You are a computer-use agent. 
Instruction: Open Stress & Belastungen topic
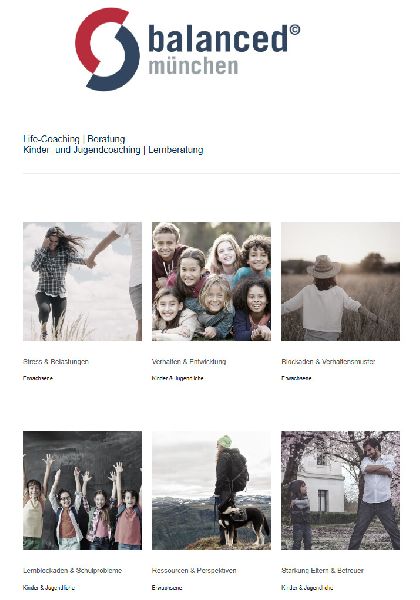coord(56,361)
